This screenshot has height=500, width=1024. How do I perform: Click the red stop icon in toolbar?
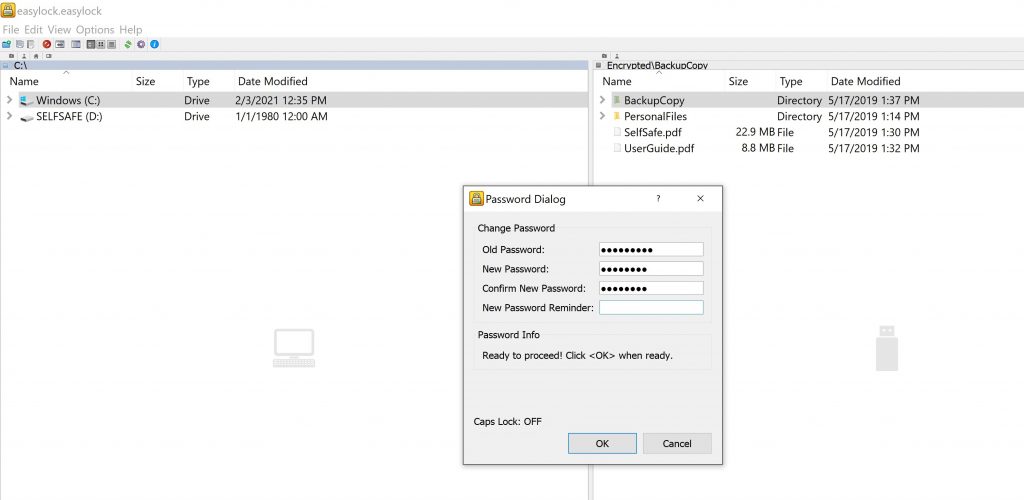pyautogui.click(x=47, y=44)
